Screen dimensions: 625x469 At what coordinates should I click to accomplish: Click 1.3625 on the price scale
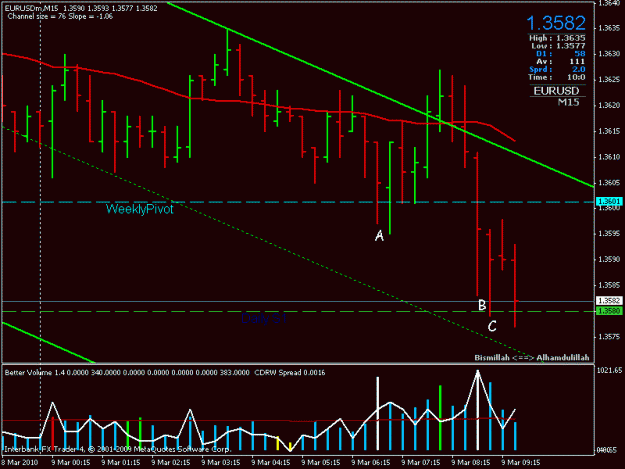click(x=609, y=80)
